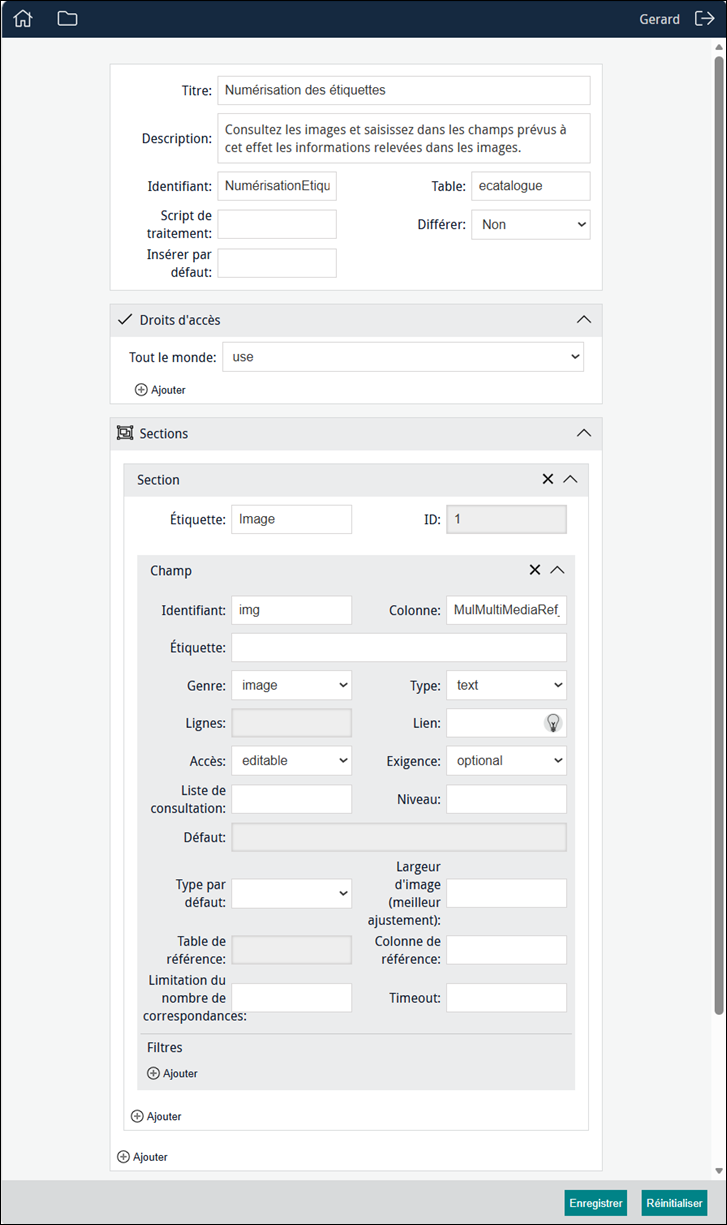Click the Réinitialiser button

(674, 1203)
